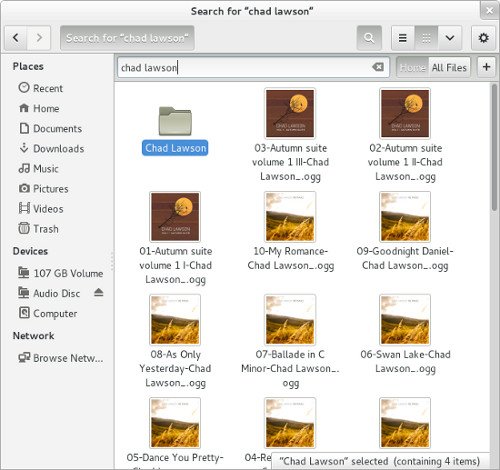Click the Home house icon
The image size is (500, 470).
pos(24,108)
